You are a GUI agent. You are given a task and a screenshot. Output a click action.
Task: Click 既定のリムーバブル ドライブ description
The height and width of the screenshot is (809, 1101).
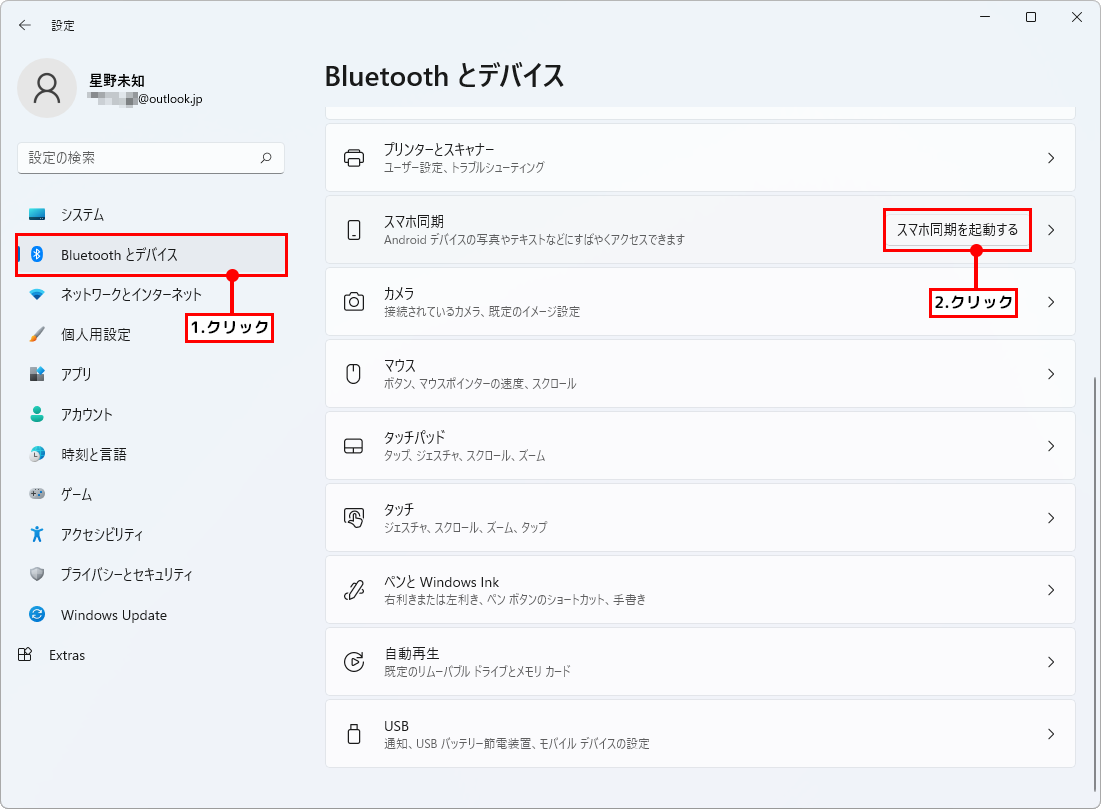pyautogui.click(x=477, y=671)
